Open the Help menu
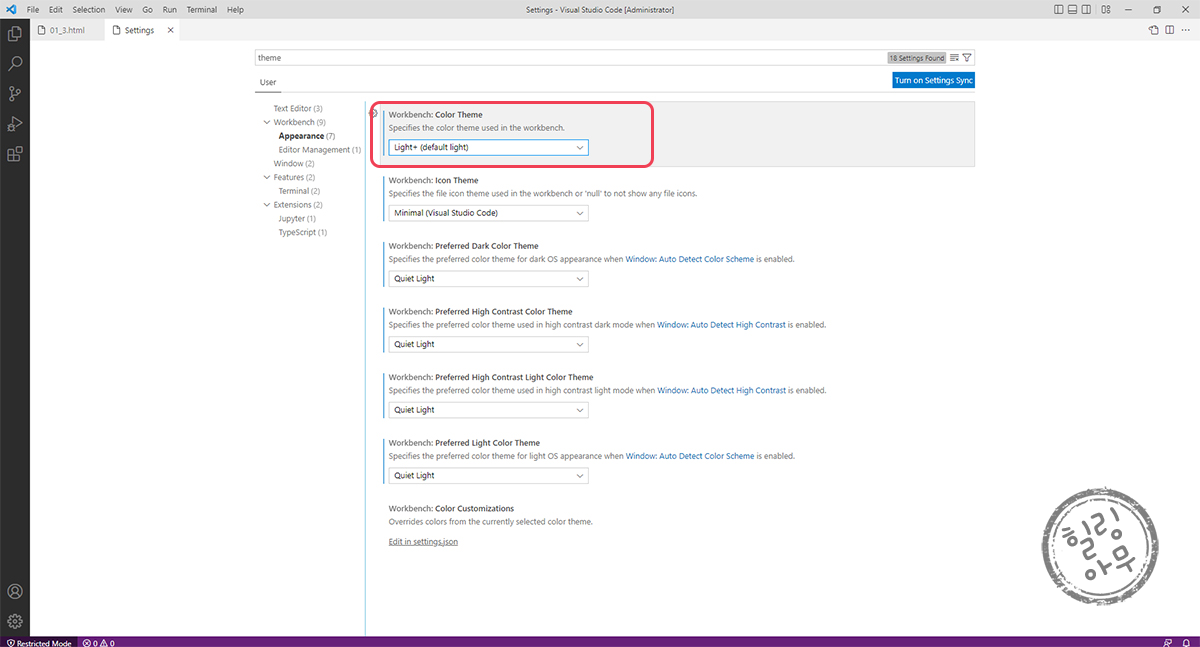Image resolution: width=1200 pixels, height=647 pixels. (235, 9)
